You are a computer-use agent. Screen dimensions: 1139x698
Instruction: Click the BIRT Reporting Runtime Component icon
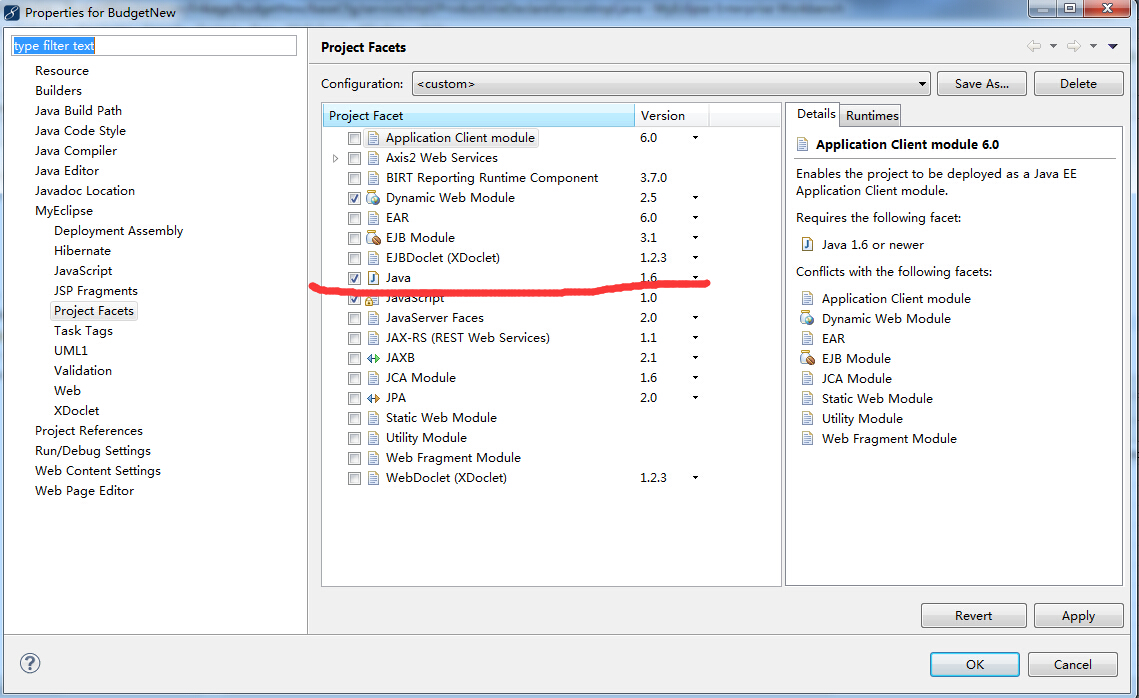tap(373, 177)
